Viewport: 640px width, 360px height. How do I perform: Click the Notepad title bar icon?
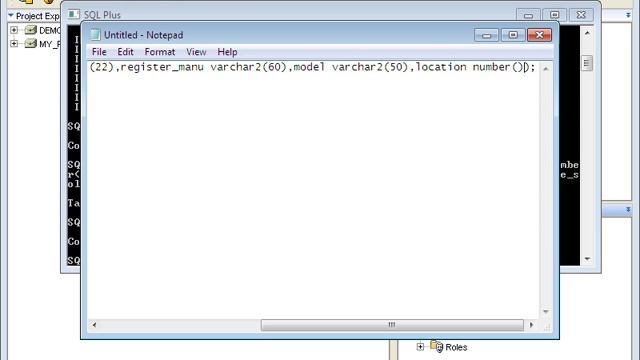pyautogui.click(x=95, y=35)
